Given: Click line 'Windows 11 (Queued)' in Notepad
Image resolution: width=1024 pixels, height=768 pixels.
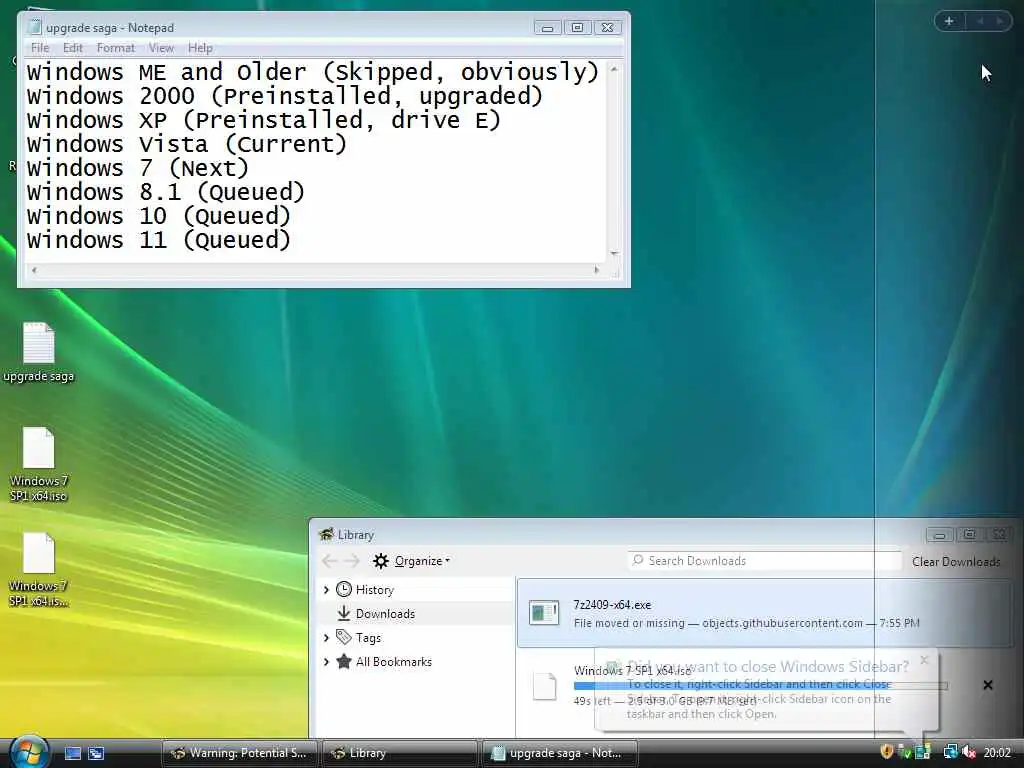Looking at the screenshot, I should pos(159,240).
